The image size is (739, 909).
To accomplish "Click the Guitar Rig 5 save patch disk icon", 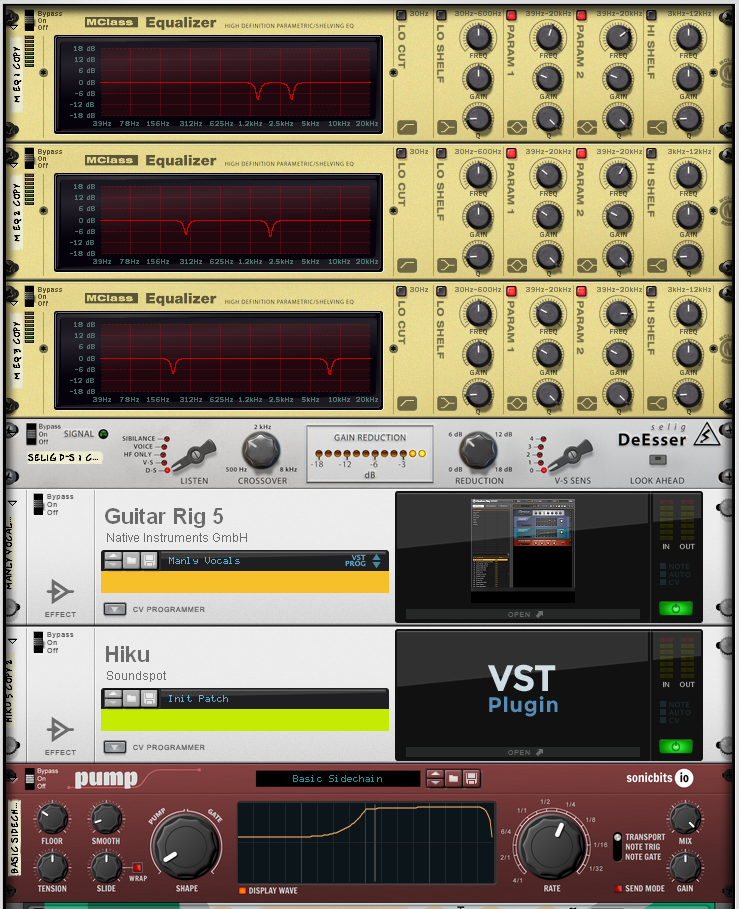I will pyautogui.click(x=149, y=561).
